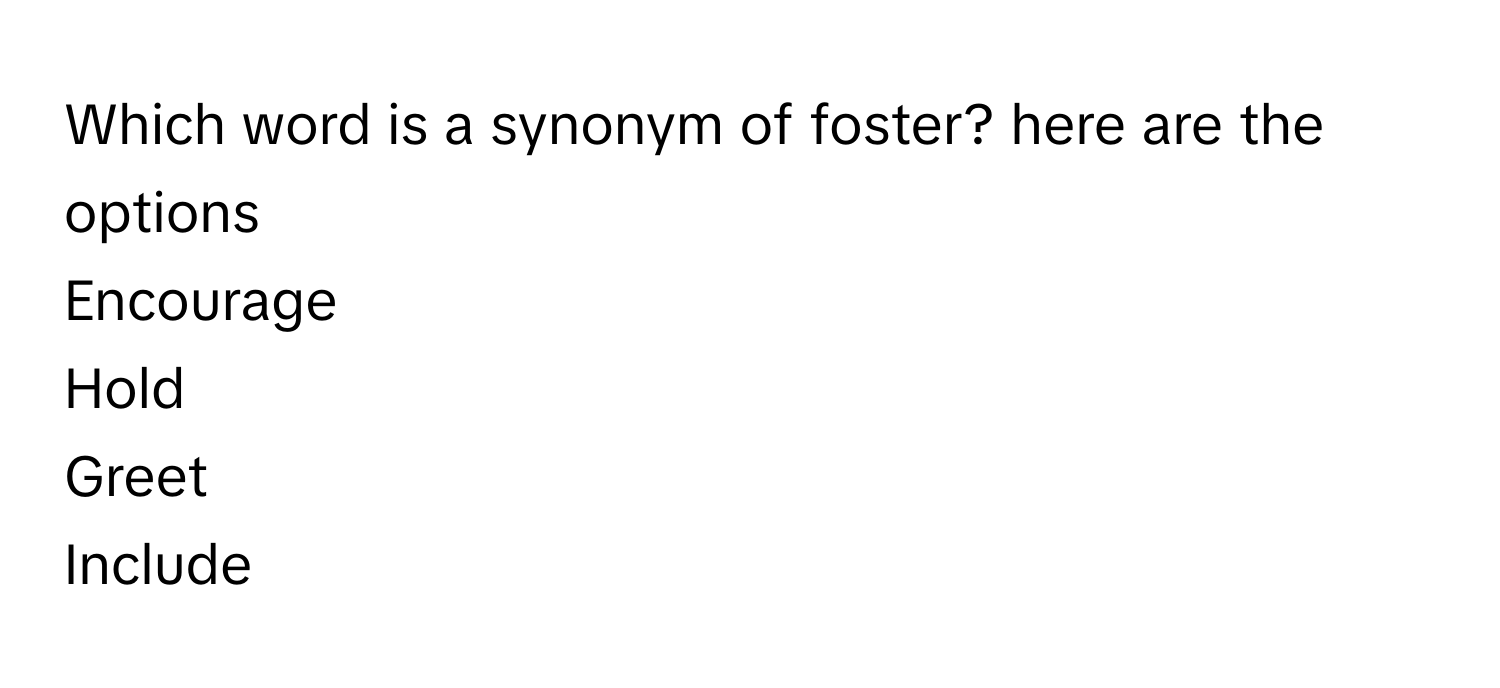This screenshot has width=1500, height=688.
Task: Select the Hold answer option
Action: coord(124,390)
